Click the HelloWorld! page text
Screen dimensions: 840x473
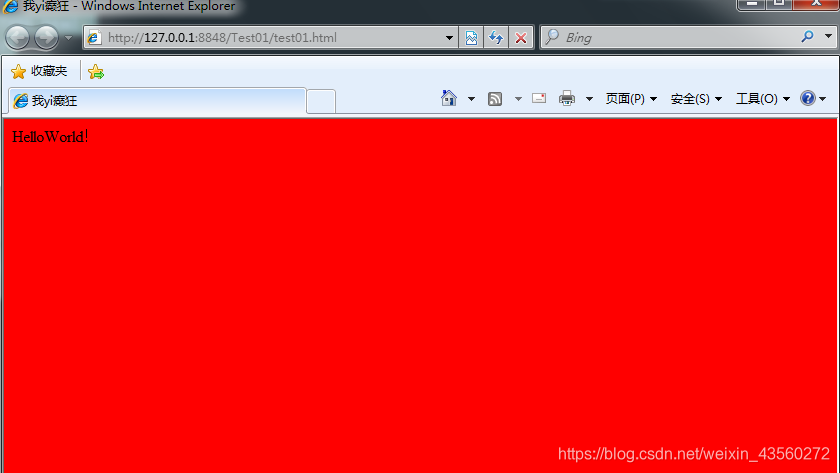tap(50, 137)
